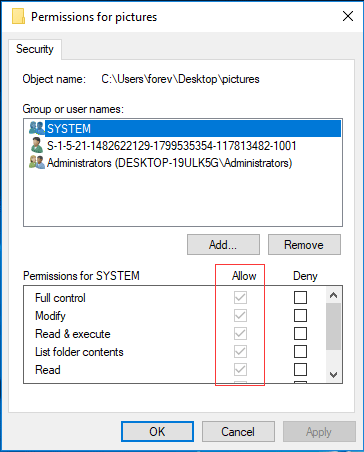Check Deny for Modify

(x=300, y=315)
